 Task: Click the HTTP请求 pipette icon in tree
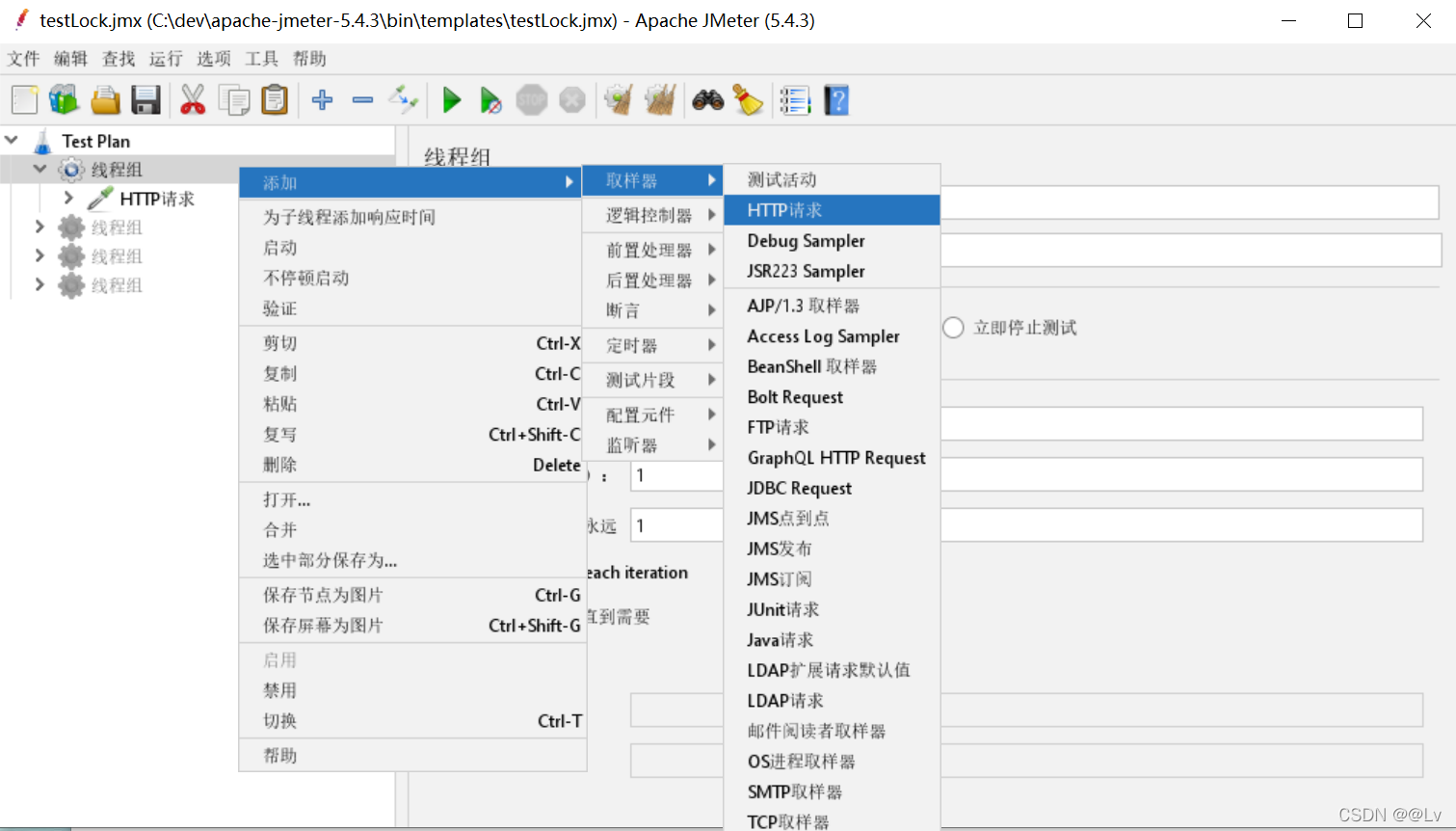click(x=100, y=199)
